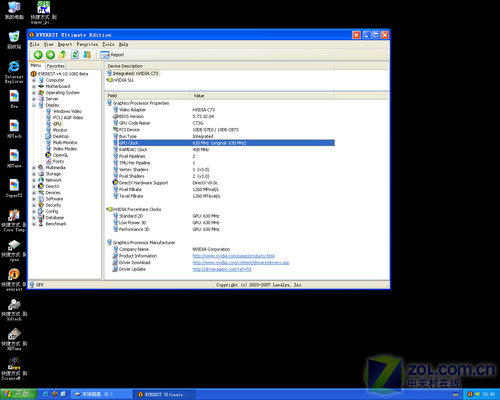Click the users icon in the toolbar

(x=87, y=55)
